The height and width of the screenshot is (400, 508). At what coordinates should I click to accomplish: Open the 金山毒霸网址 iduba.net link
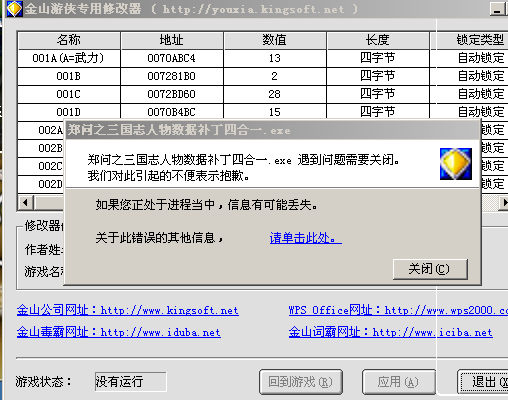click(119, 332)
